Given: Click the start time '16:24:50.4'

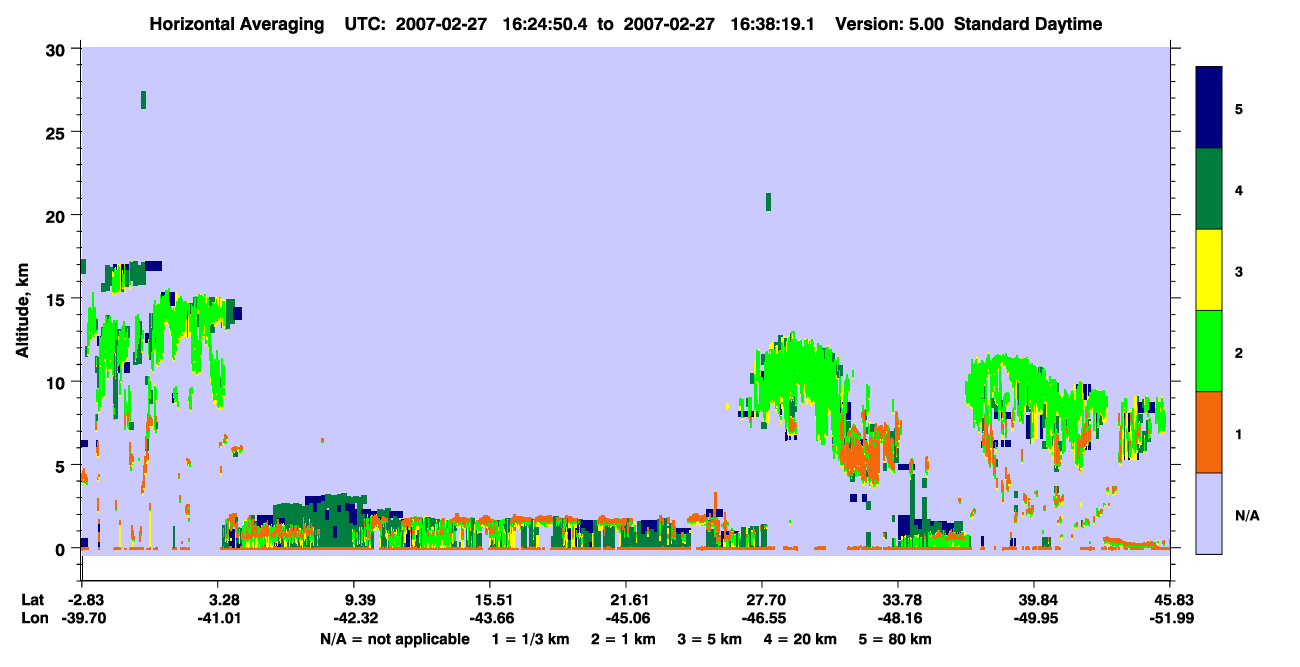Looking at the screenshot, I should pos(546,24).
